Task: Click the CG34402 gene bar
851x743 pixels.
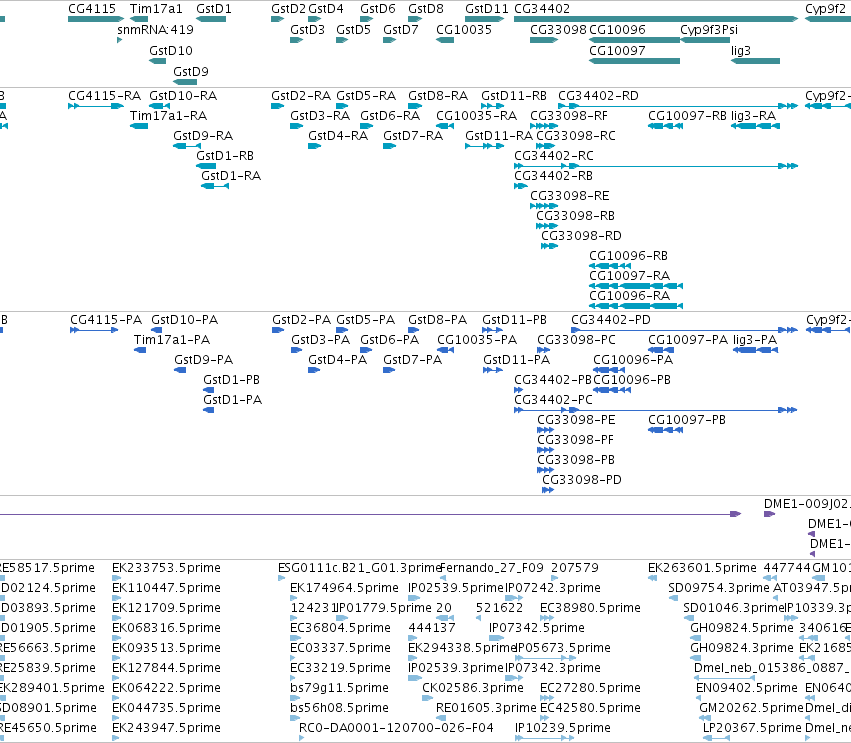Action: coord(656,19)
